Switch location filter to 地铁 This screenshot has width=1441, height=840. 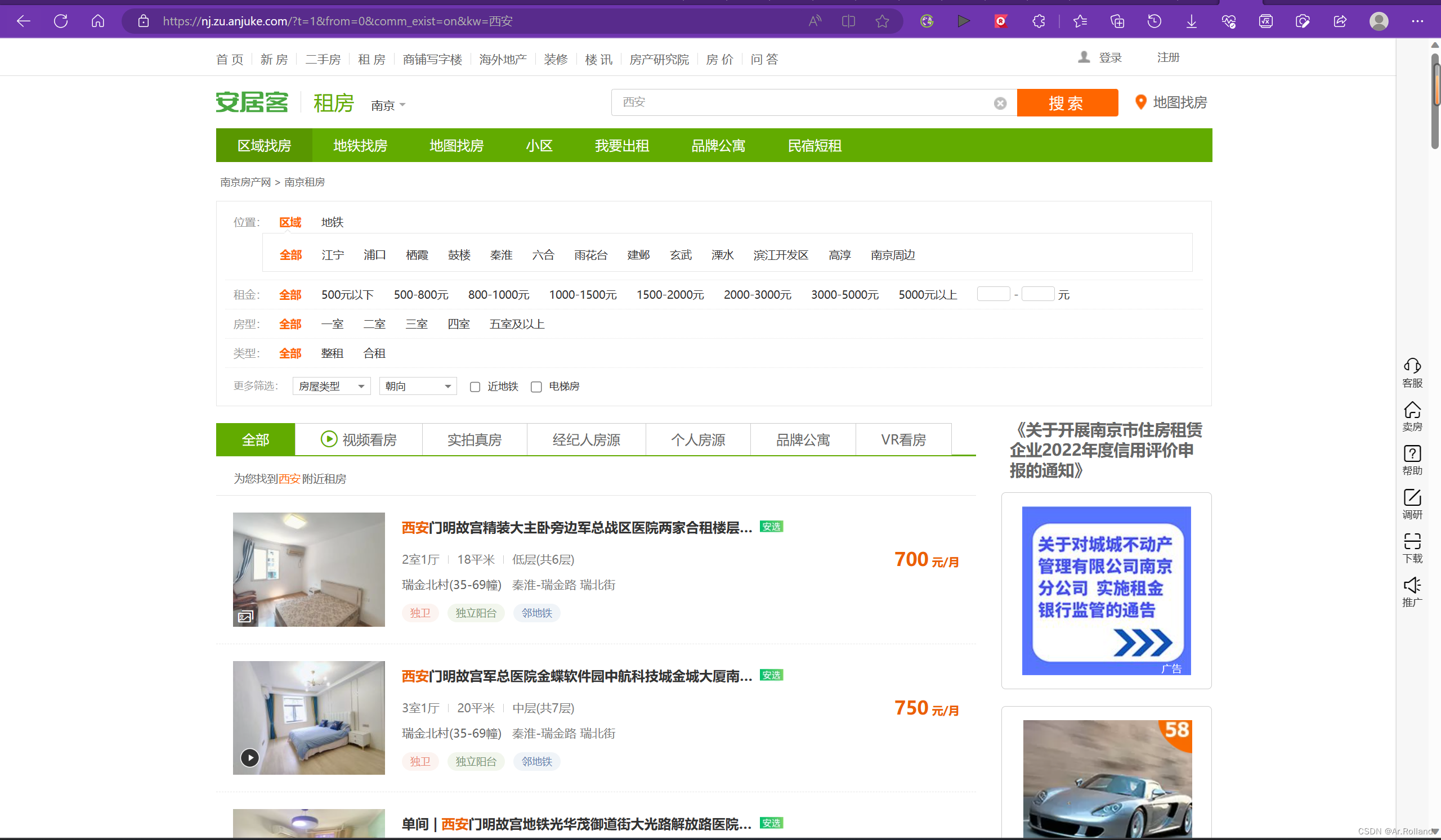point(332,222)
